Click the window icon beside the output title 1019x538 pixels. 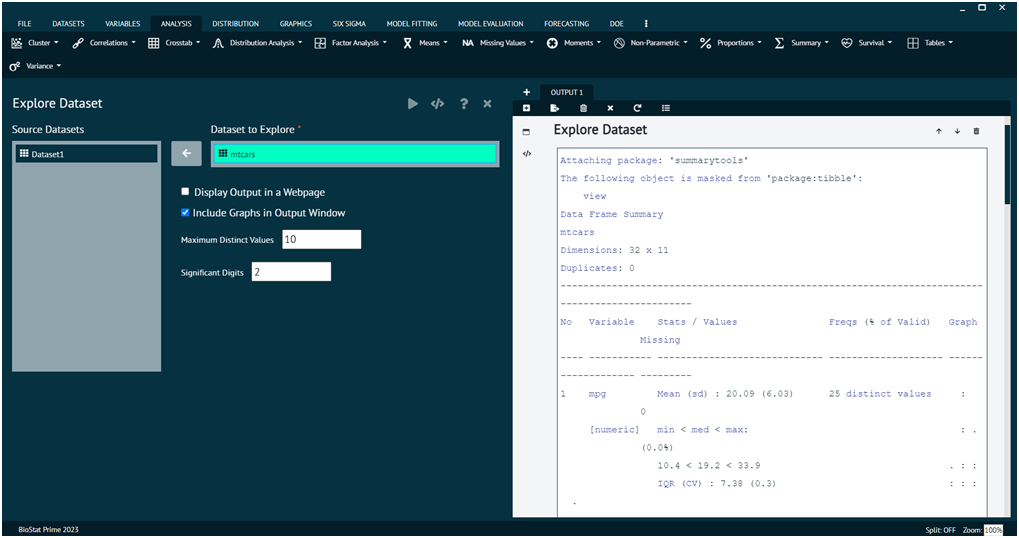coord(526,132)
